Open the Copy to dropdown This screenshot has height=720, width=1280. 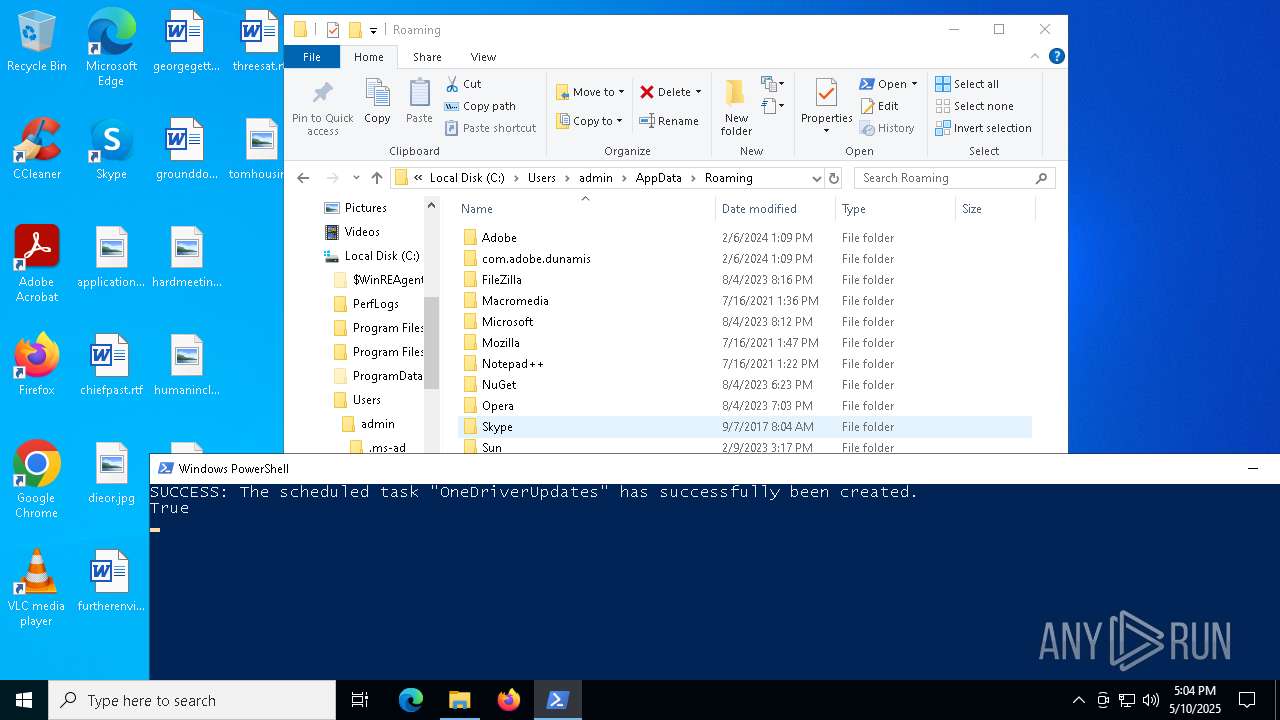click(590, 121)
